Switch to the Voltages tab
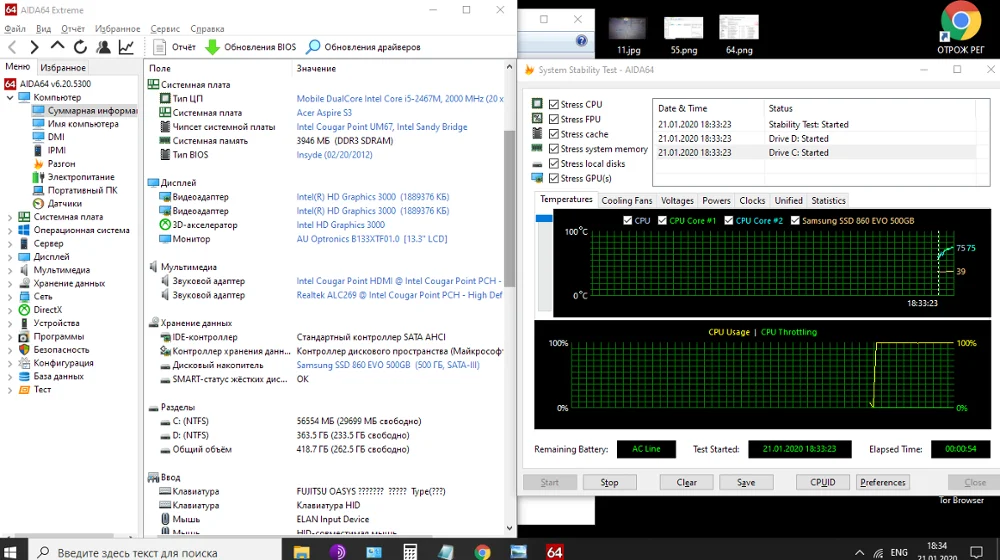 click(x=677, y=200)
